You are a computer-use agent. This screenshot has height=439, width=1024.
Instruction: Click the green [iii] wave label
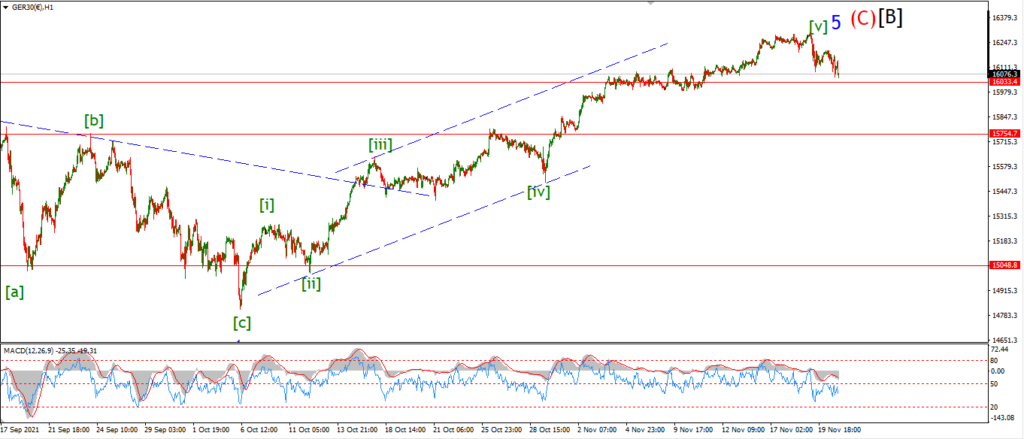click(x=380, y=144)
